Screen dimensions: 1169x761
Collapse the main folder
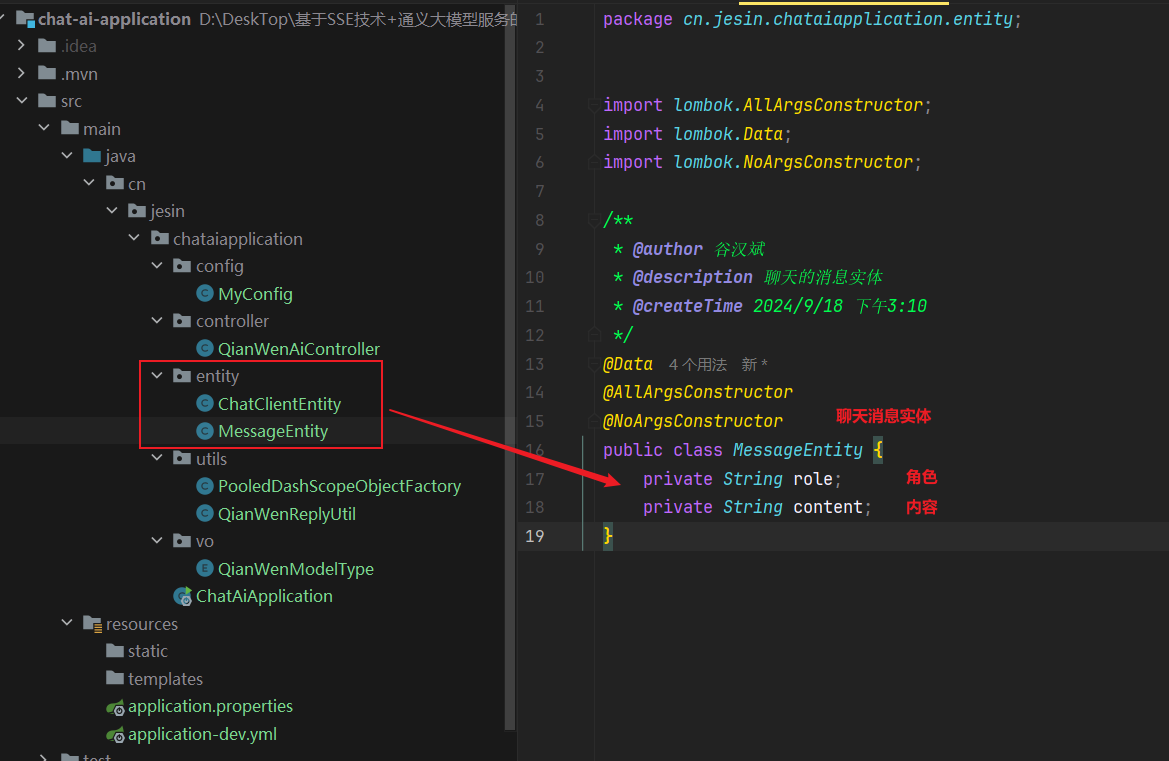pos(44,128)
